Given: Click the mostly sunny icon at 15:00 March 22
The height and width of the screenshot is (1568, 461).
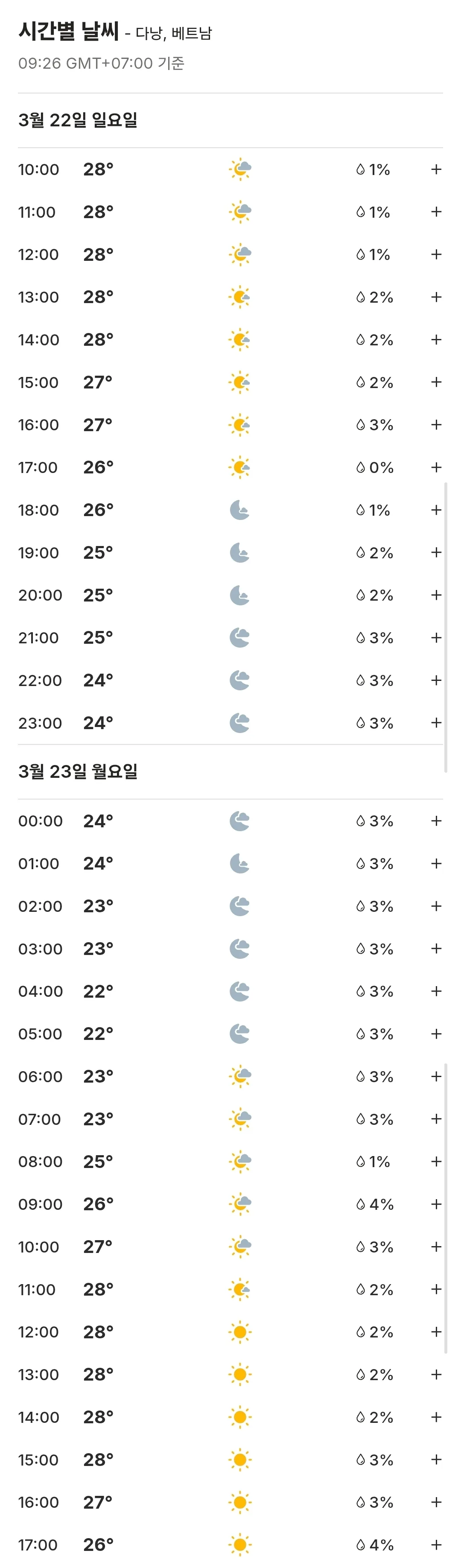Looking at the screenshot, I should 240,382.
